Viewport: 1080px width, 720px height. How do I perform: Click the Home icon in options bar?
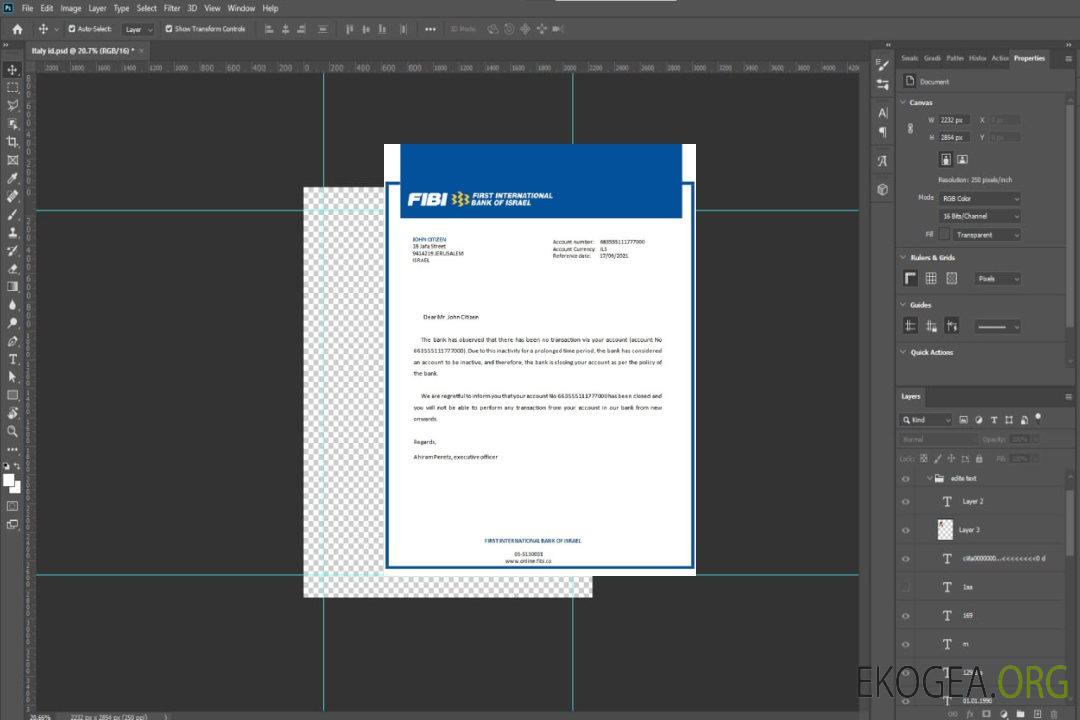point(17,29)
